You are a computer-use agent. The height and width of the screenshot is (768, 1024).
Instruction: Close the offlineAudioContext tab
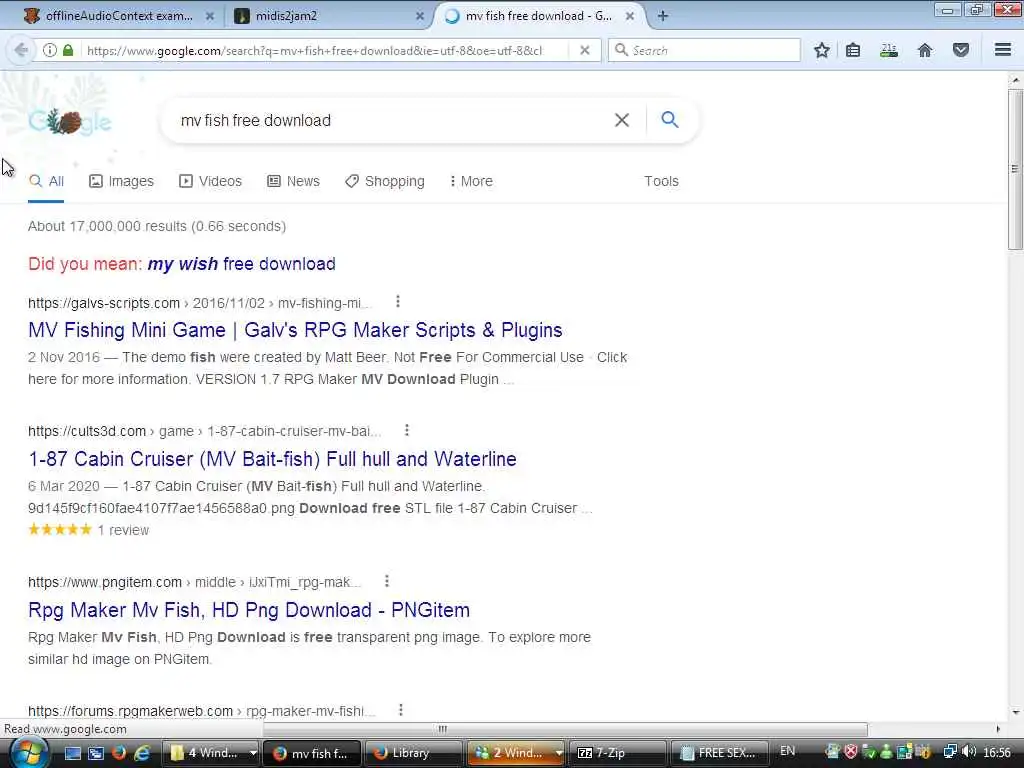click(x=210, y=16)
